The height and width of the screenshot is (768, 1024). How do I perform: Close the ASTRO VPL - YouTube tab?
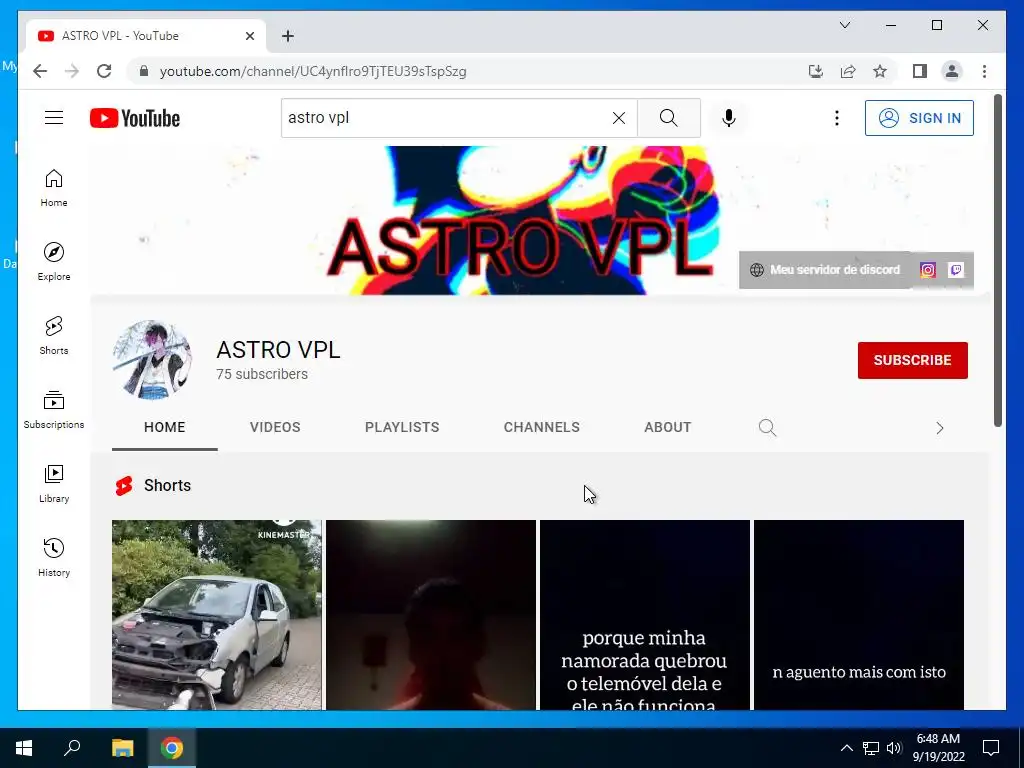(x=249, y=36)
